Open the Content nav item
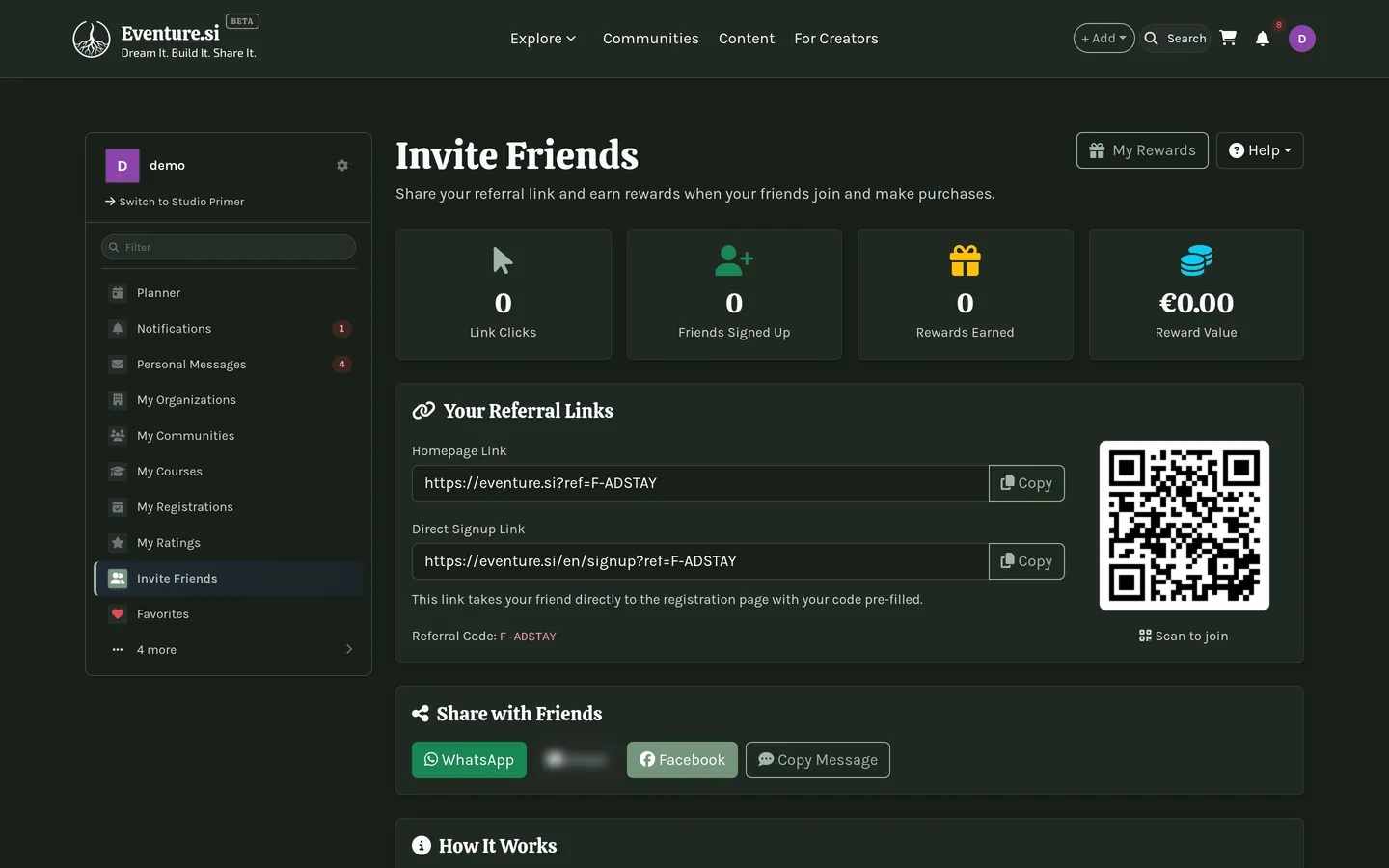 tap(747, 39)
